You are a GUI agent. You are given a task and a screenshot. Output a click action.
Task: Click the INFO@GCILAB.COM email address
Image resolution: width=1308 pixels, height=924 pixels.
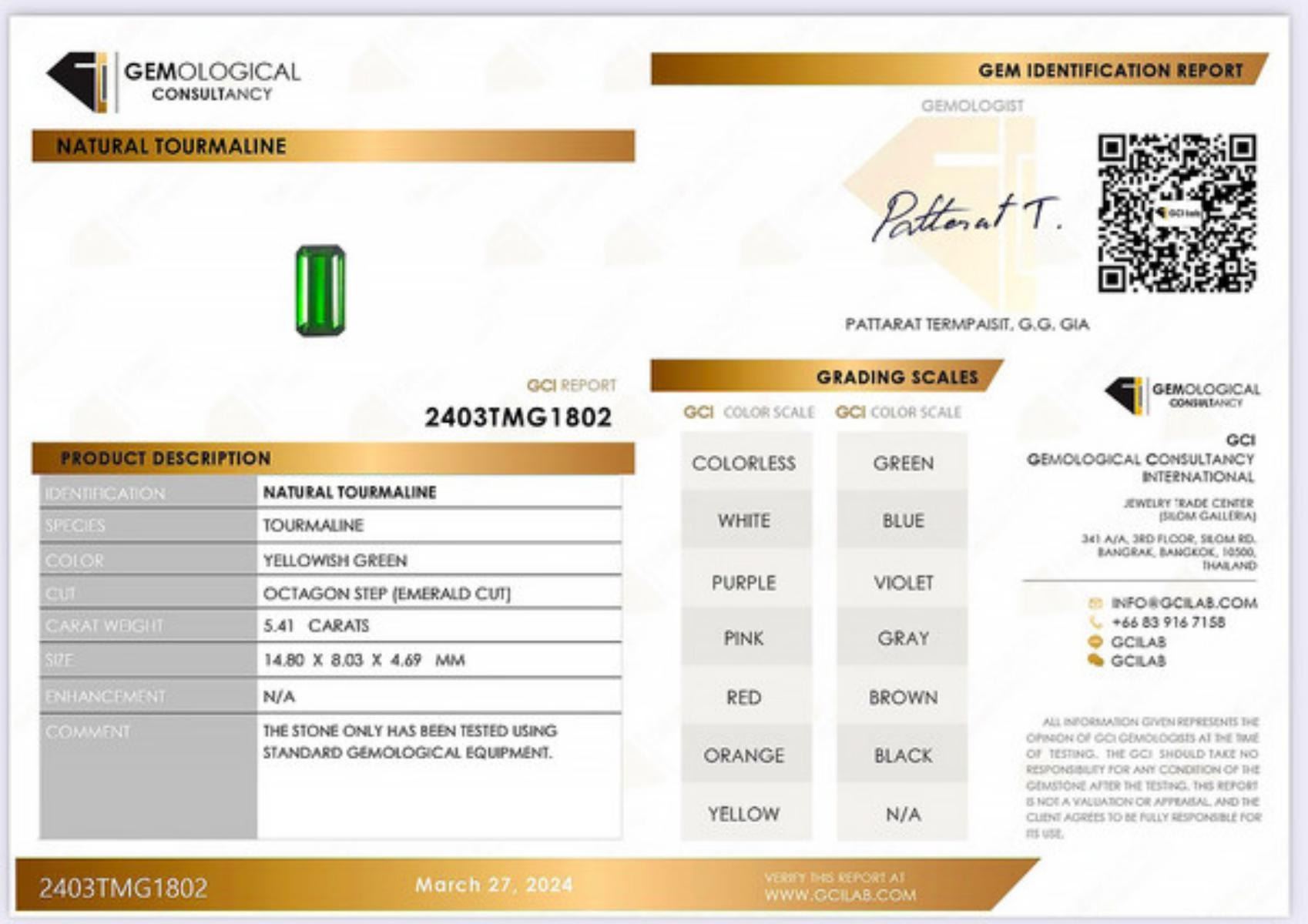(x=1183, y=603)
